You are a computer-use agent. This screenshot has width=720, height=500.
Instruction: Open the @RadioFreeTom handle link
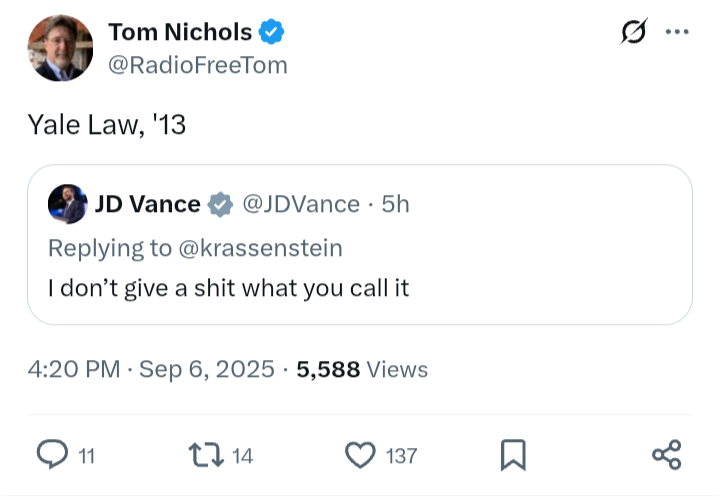tap(197, 65)
